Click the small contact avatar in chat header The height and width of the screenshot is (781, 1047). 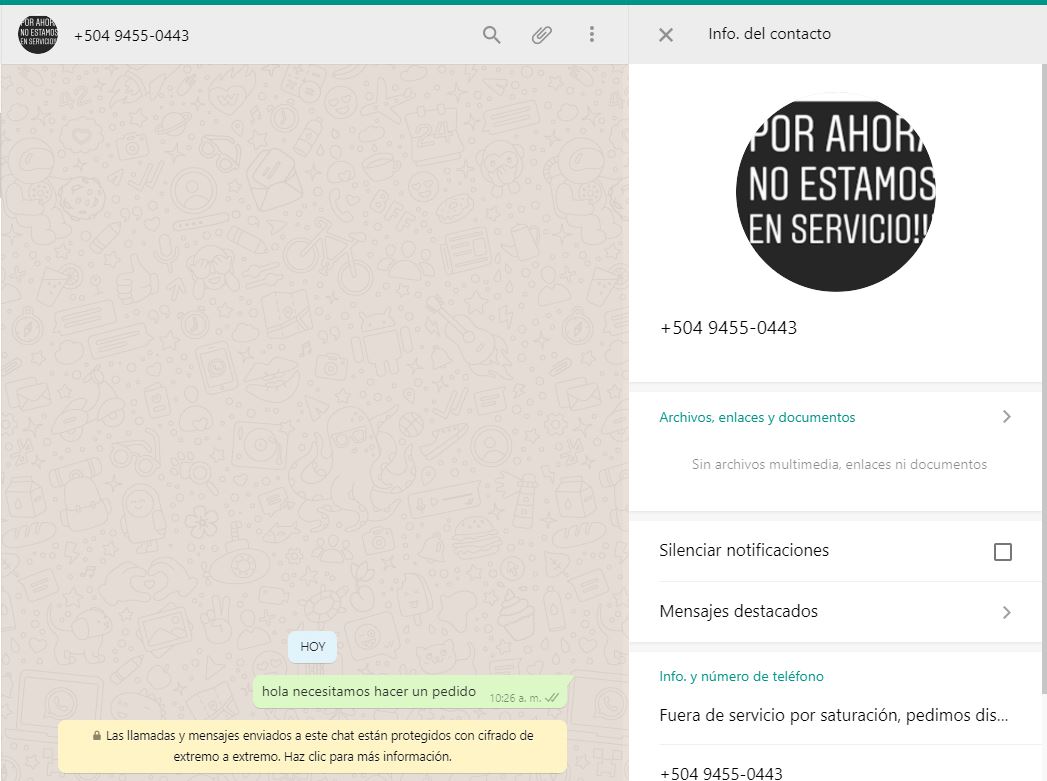[37, 35]
